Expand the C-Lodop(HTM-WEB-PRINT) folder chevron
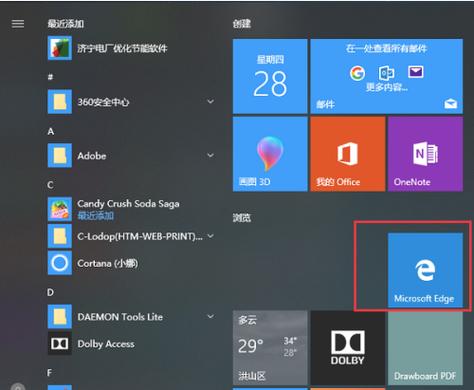Image resolution: width=474 pixels, height=390 pixels. pyautogui.click(x=211, y=236)
